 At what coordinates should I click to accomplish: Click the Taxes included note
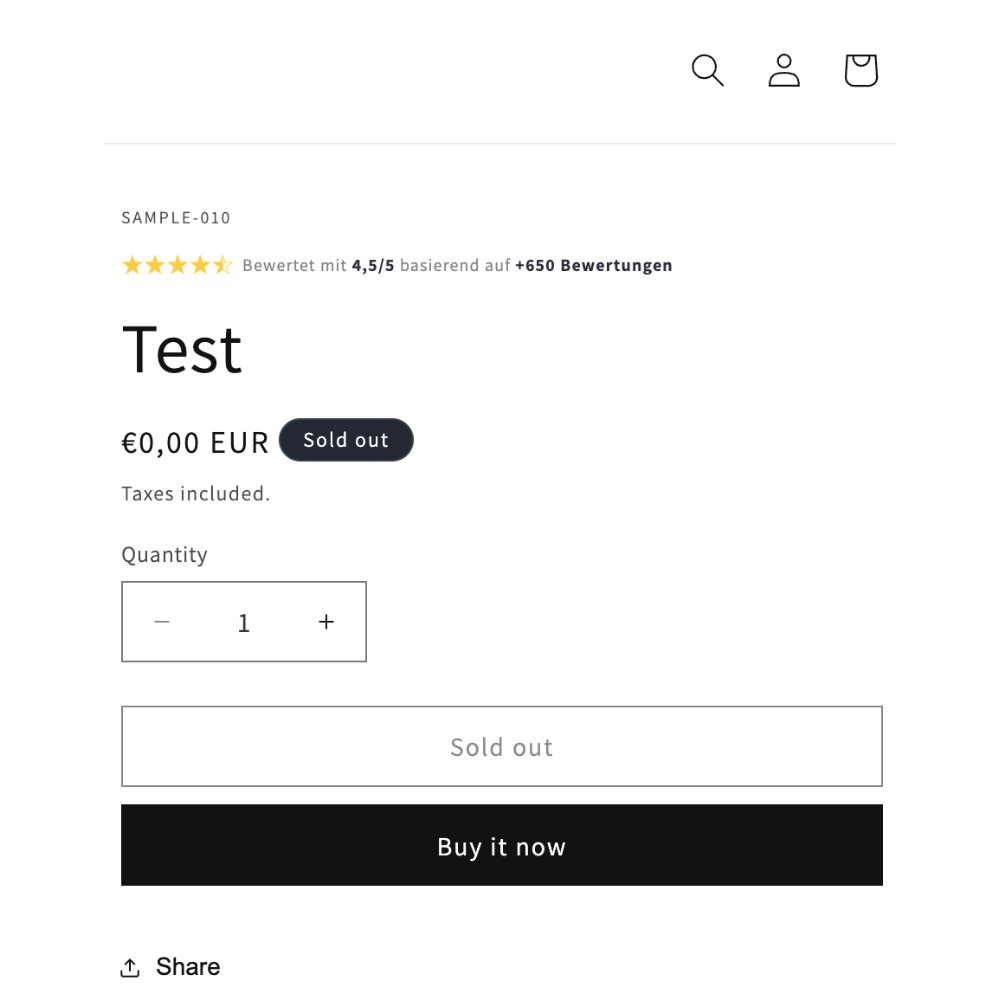pos(196,494)
